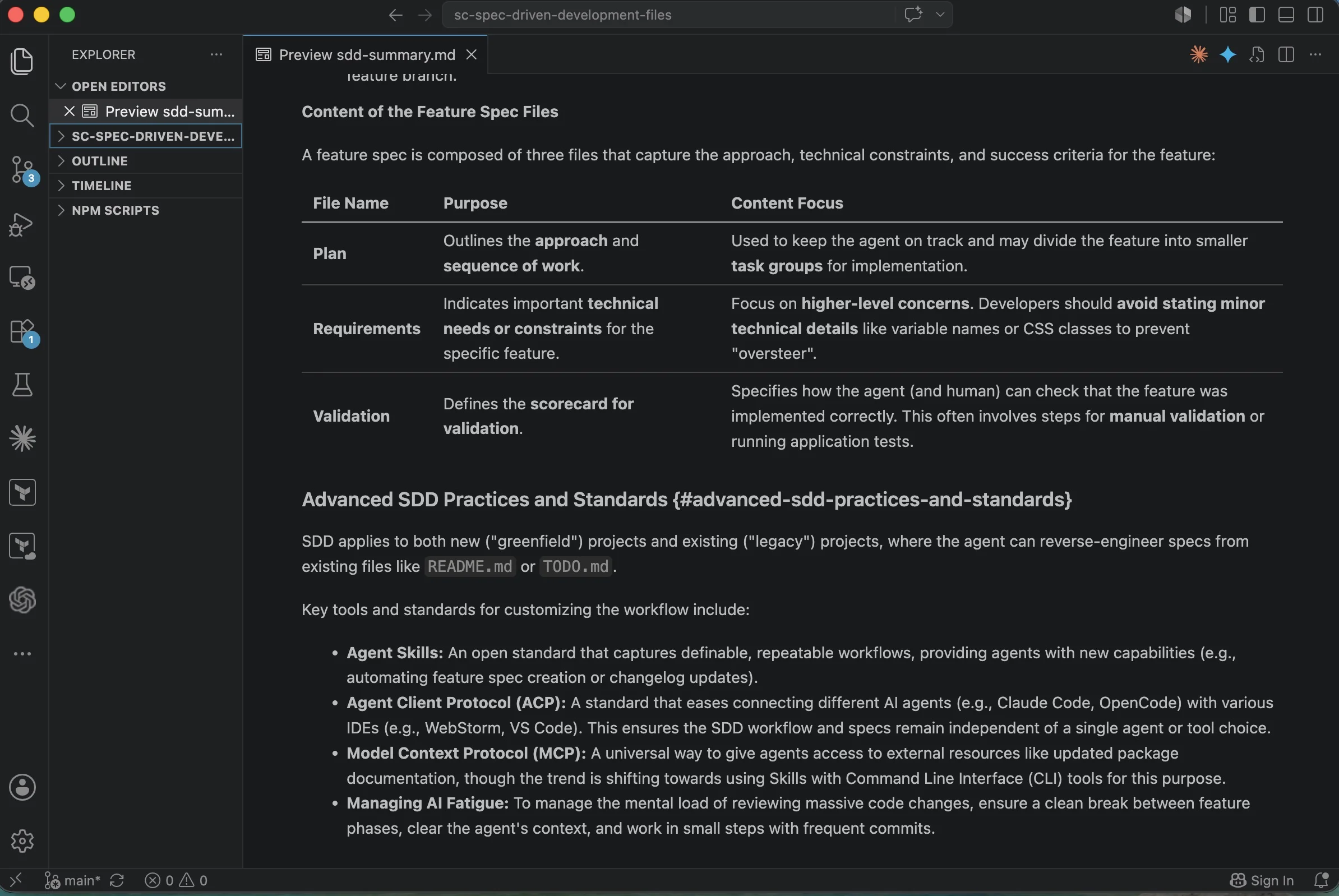Open the Testing flask view
Viewport: 1339px width, 896px height.
pos(22,385)
